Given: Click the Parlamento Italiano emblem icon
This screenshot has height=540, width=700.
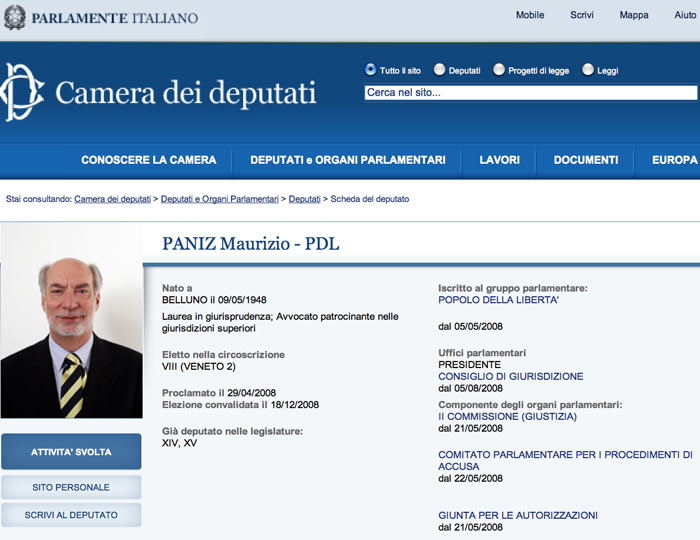Looking at the screenshot, I should coord(14,17).
